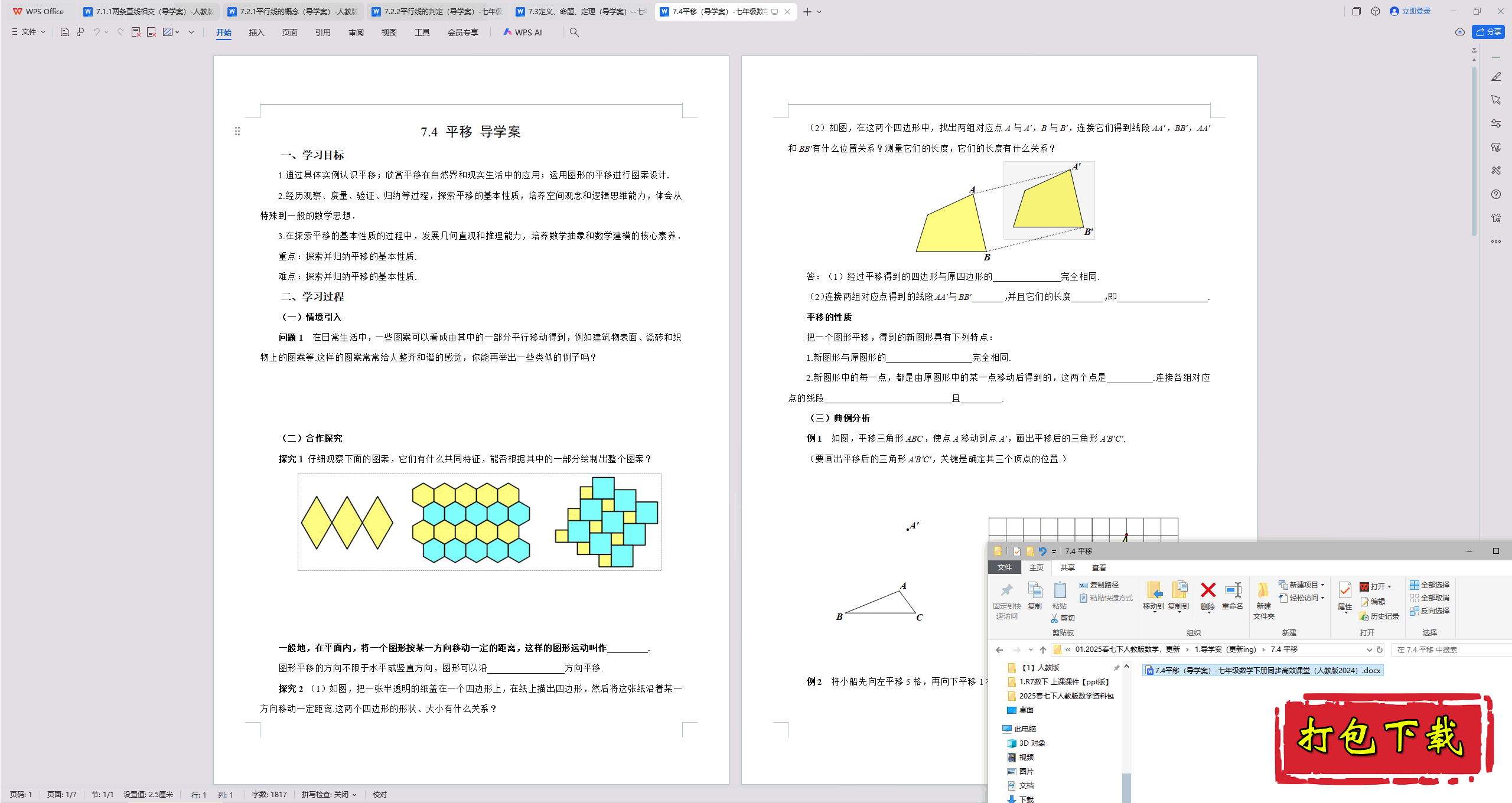This screenshot has height=803, width=1512.
Task: Click 字数: 1817 in status bar
Action: point(269,795)
